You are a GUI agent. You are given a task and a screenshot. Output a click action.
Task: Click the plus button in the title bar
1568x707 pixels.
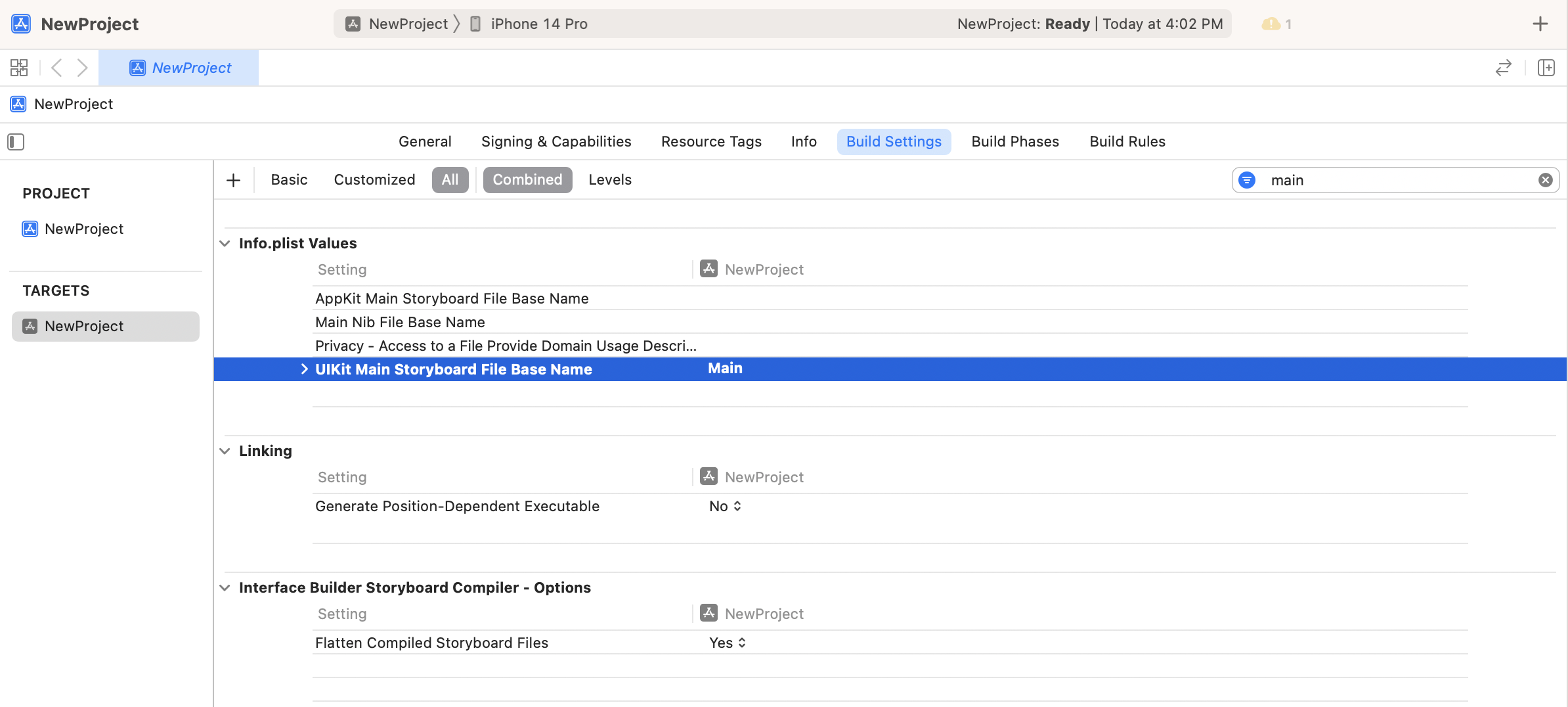point(1540,24)
